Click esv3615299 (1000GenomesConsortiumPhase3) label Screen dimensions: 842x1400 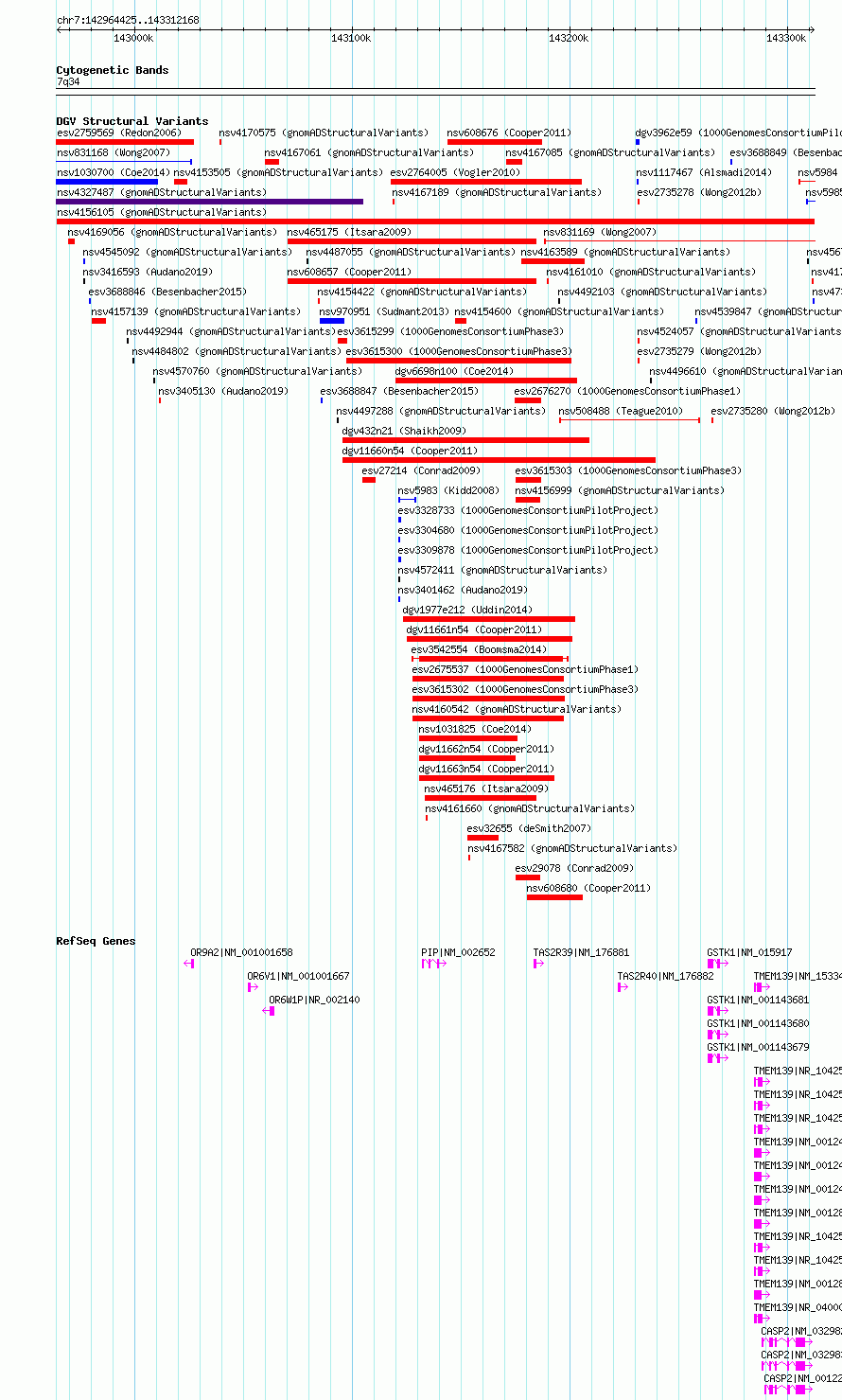tap(450, 332)
